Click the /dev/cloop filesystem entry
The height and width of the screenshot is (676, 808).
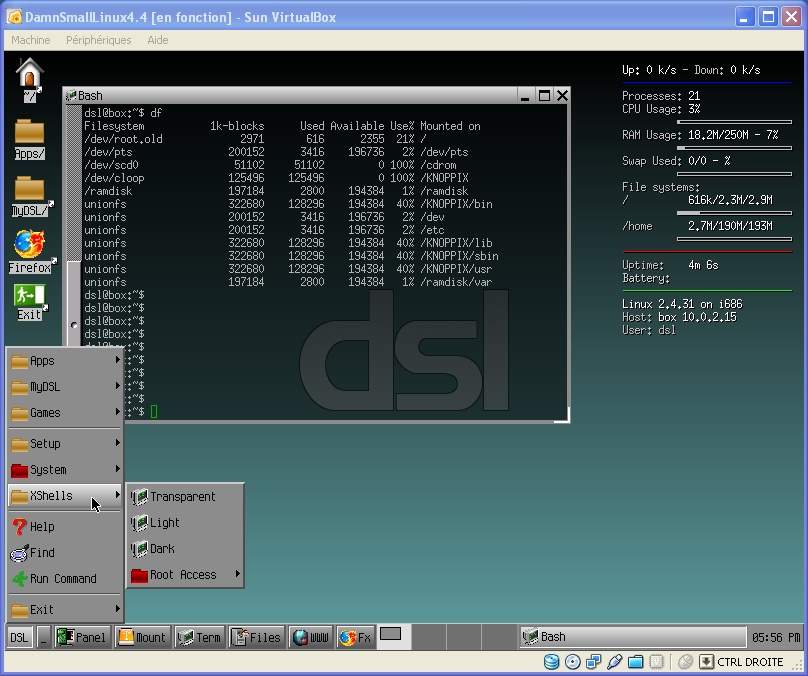[114, 178]
